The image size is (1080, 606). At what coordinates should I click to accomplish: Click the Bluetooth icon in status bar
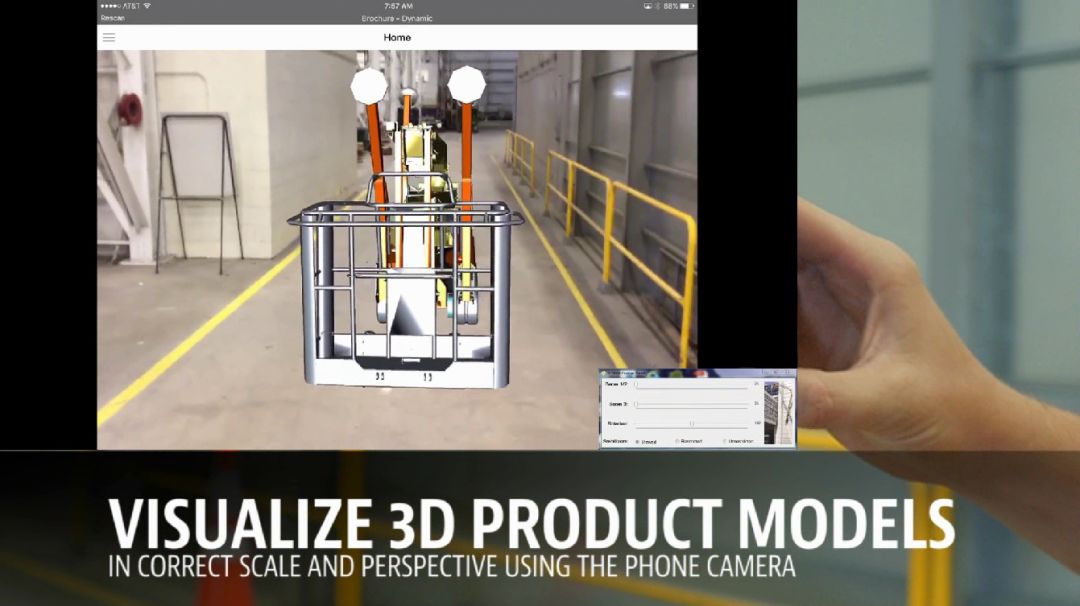click(x=657, y=6)
